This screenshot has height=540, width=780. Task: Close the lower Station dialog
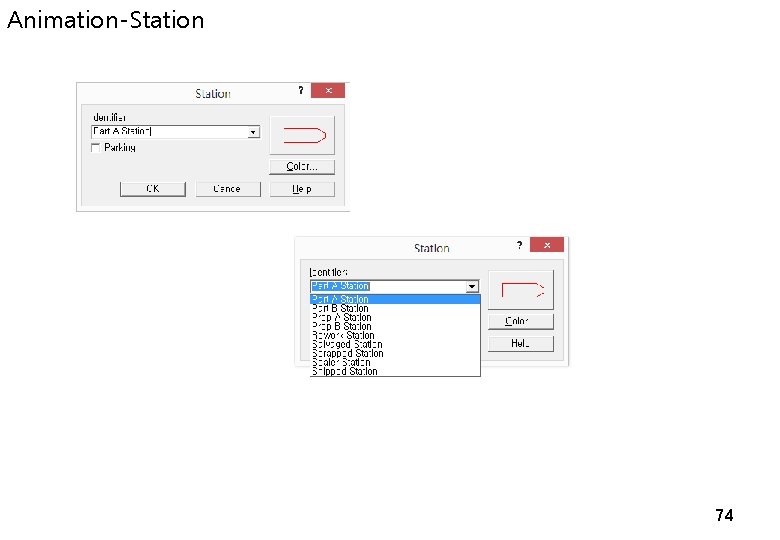point(547,245)
